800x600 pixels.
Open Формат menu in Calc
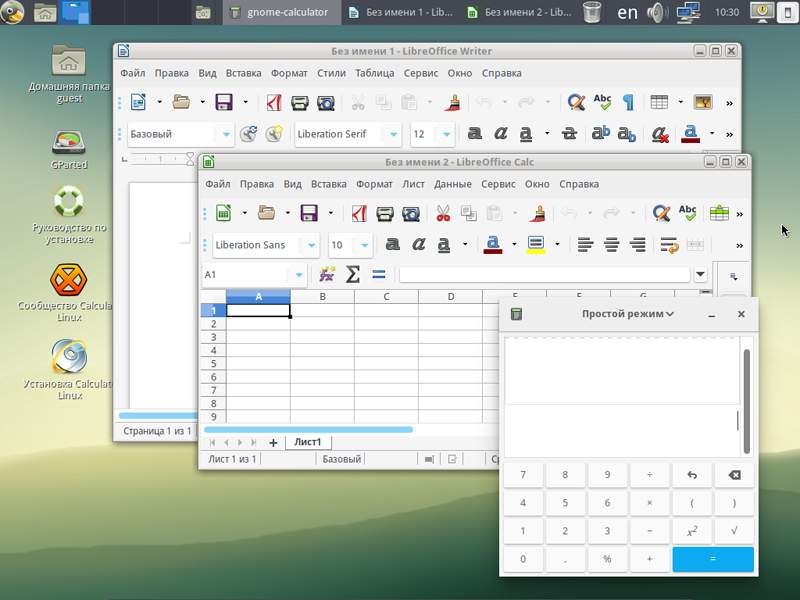374,184
